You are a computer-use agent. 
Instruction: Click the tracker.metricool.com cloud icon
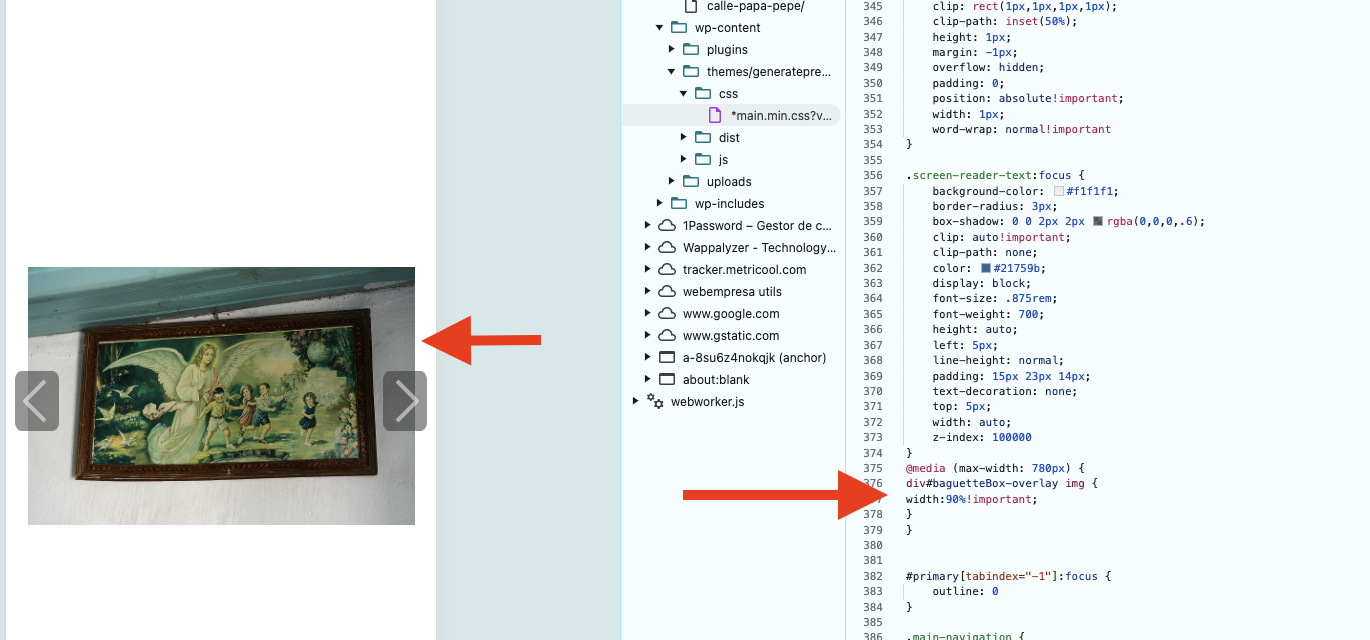tap(667, 270)
